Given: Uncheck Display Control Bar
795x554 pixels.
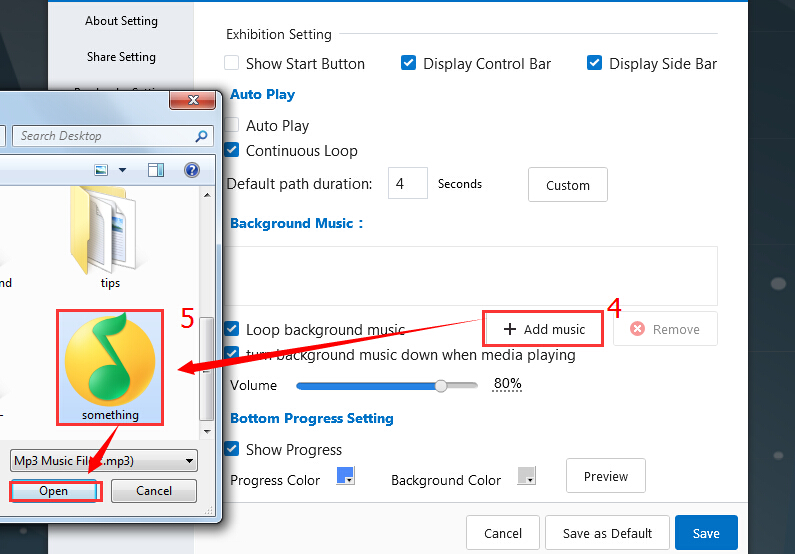Looking at the screenshot, I should point(408,63).
